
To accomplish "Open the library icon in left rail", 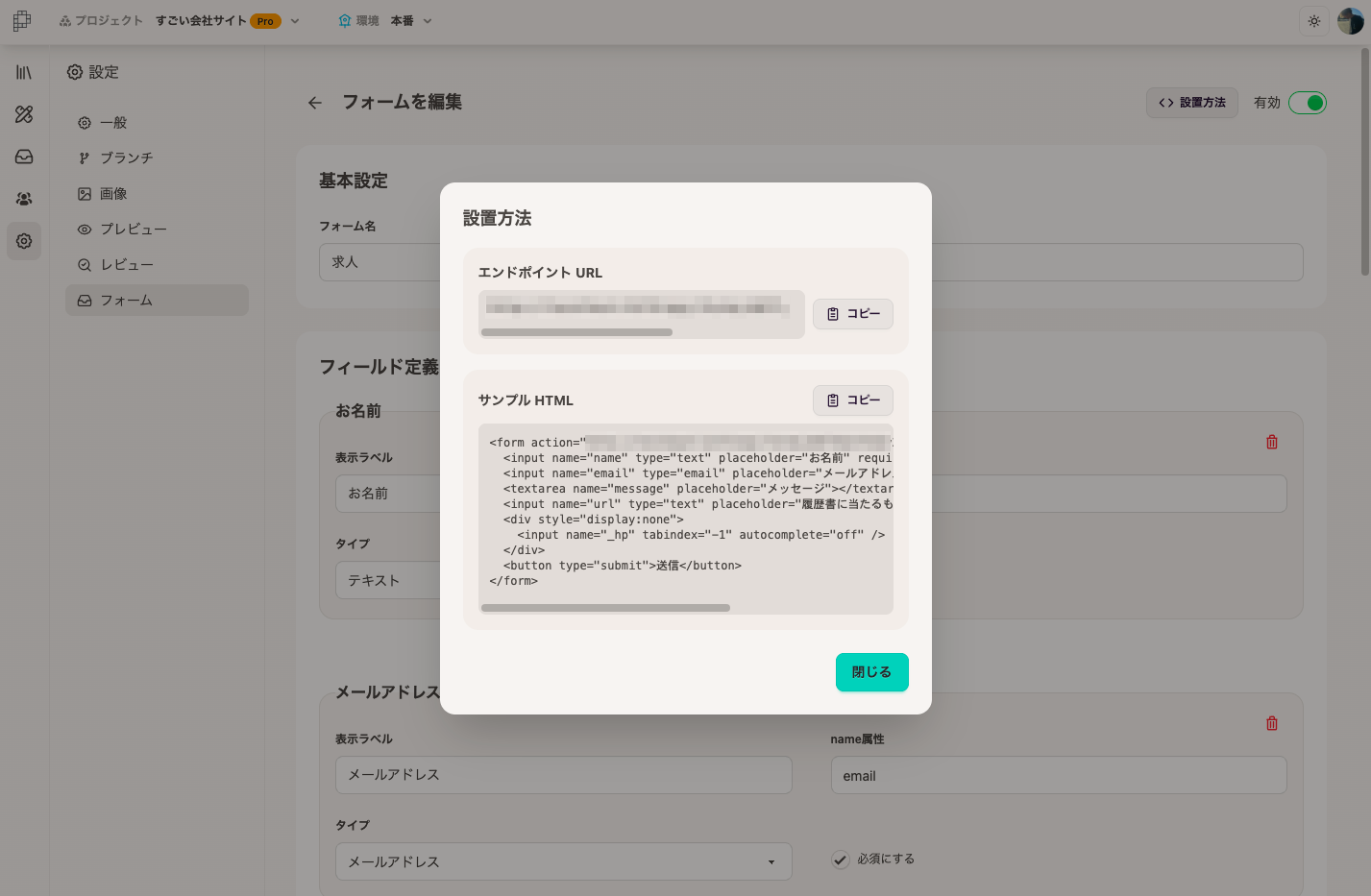I will coord(24,72).
